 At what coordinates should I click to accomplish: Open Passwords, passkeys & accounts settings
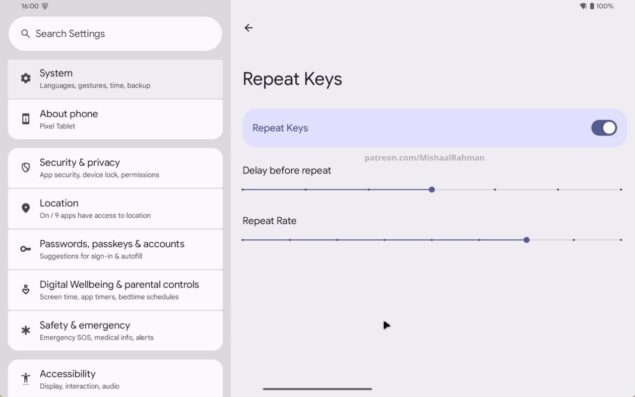pos(115,249)
